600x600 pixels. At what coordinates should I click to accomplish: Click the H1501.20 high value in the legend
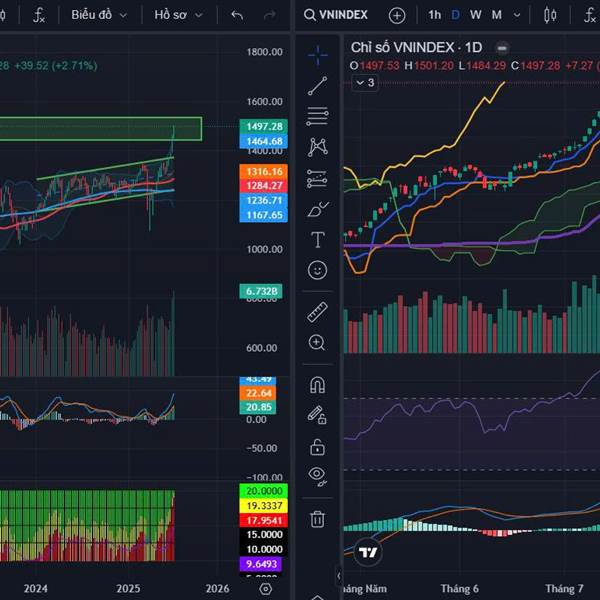[429, 66]
